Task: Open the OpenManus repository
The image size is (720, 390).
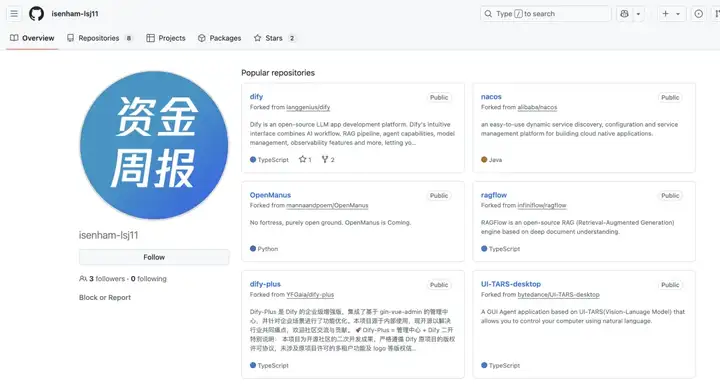Action: [x=270, y=195]
